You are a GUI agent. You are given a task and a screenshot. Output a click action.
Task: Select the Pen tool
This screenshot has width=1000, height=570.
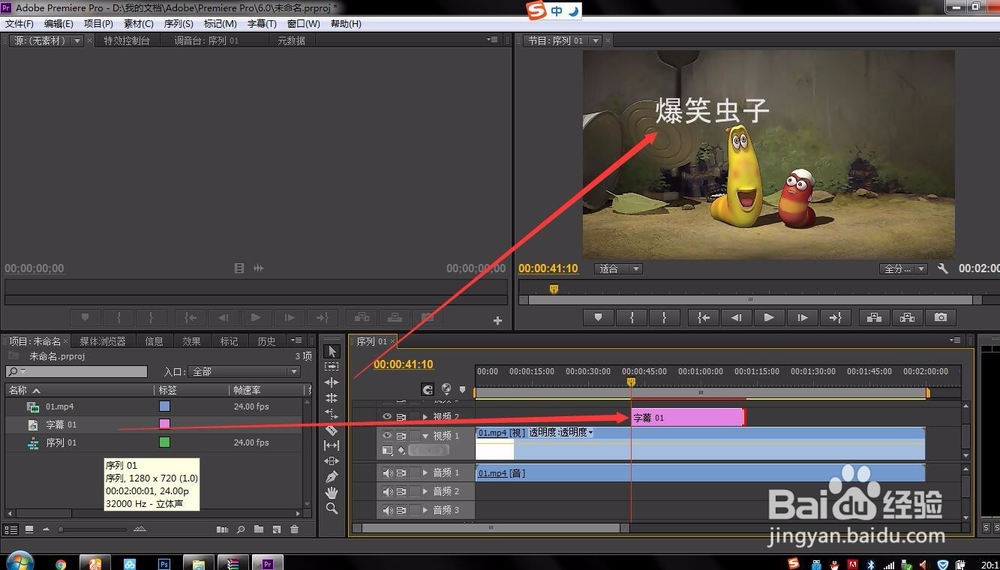click(x=332, y=477)
